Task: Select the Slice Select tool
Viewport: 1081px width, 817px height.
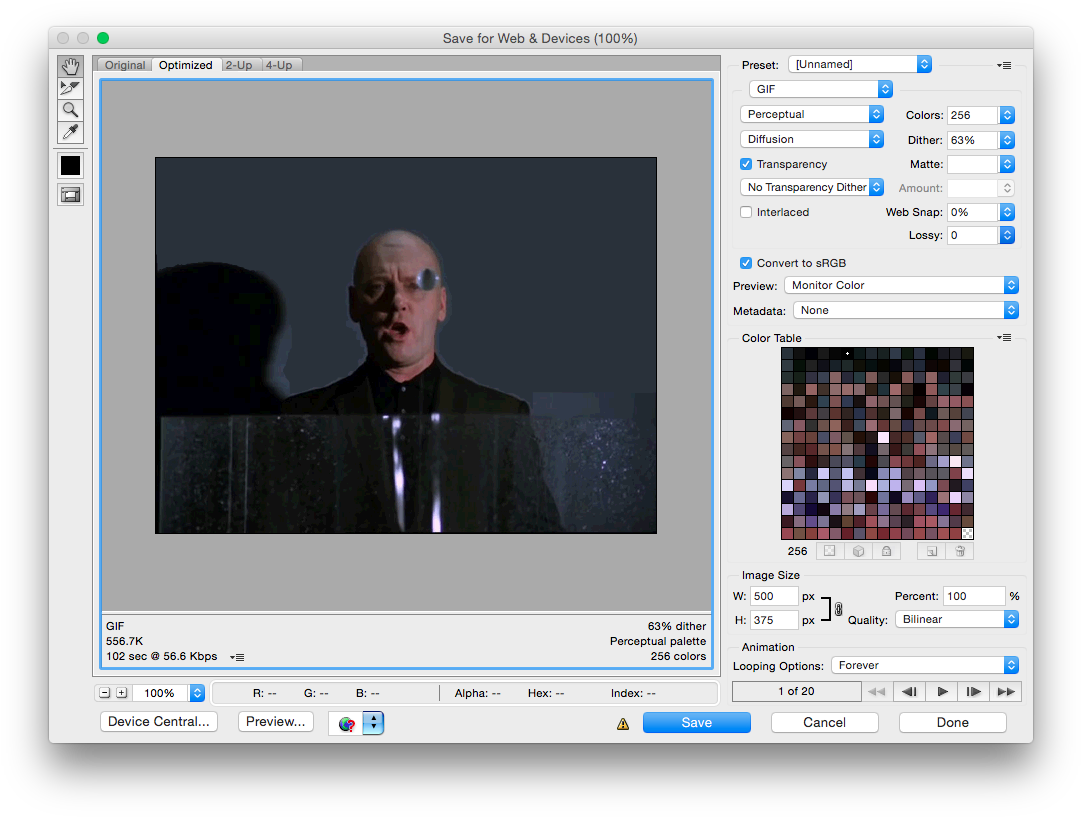Action: 70,88
